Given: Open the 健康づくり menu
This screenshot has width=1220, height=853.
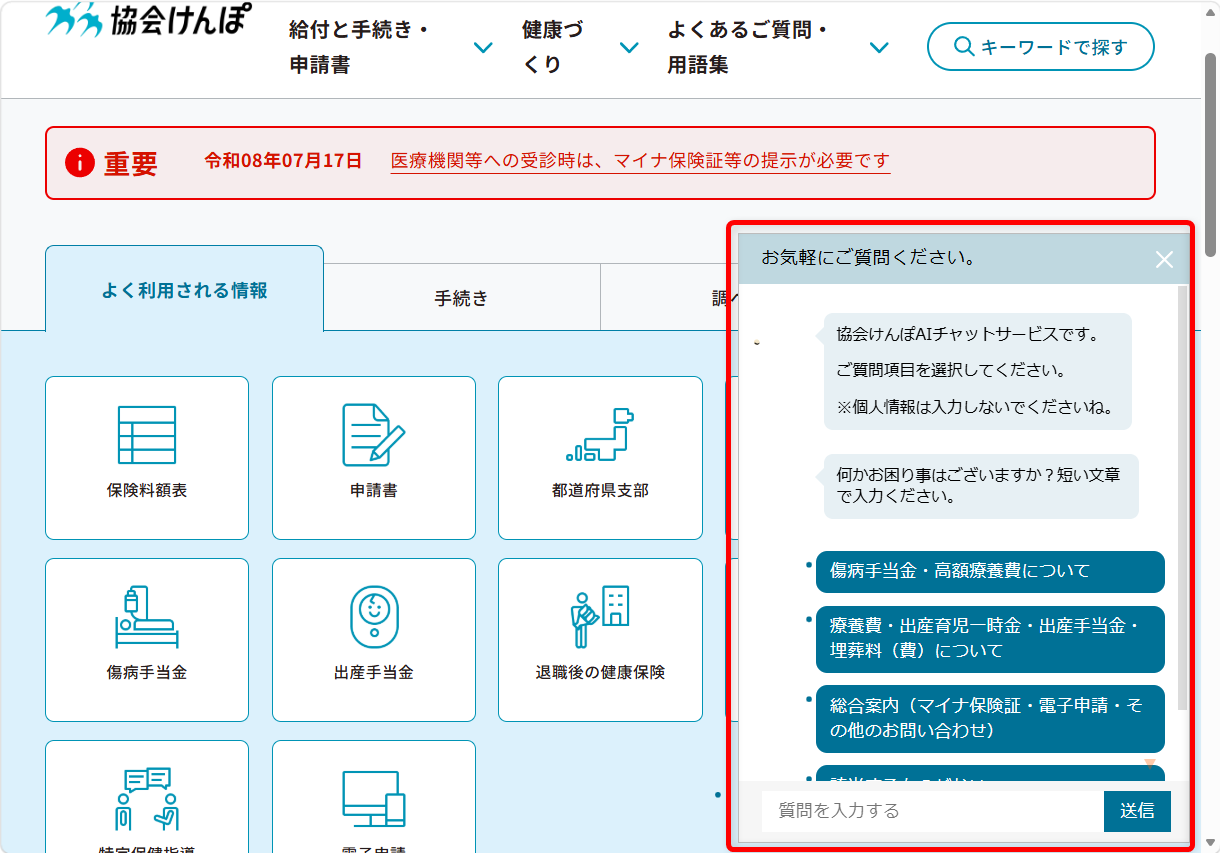Looking at the screenshot, I should pyautogui.click(x=580, y=47).
